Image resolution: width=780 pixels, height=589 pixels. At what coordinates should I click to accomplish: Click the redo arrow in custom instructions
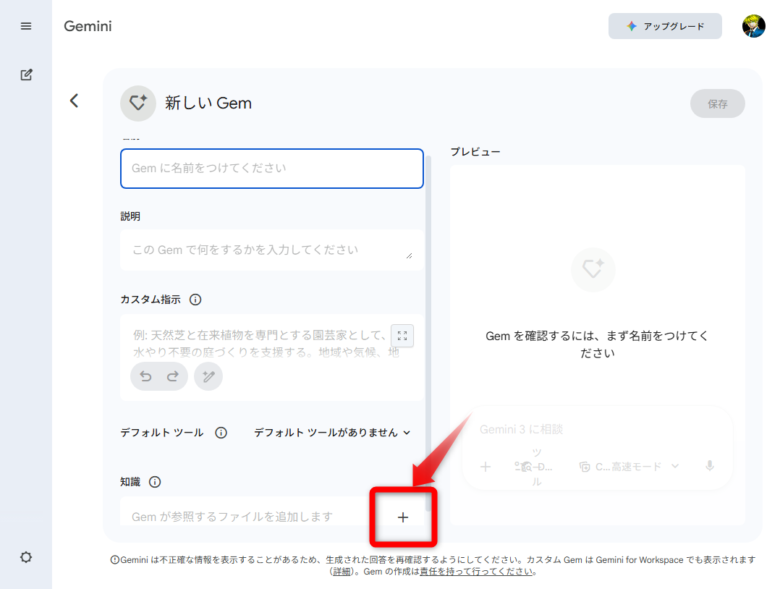(172, 376)
